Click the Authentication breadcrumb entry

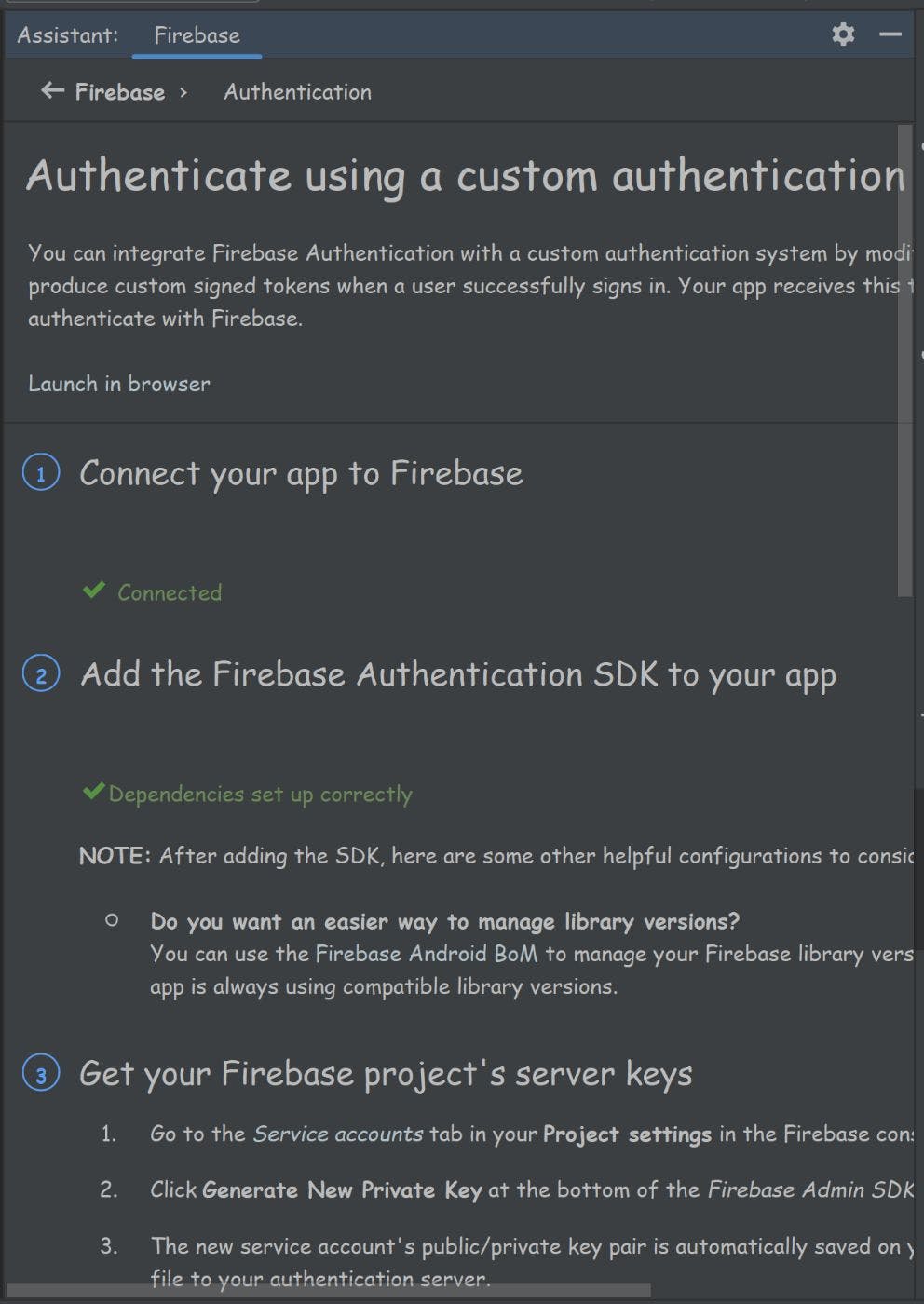296,91
